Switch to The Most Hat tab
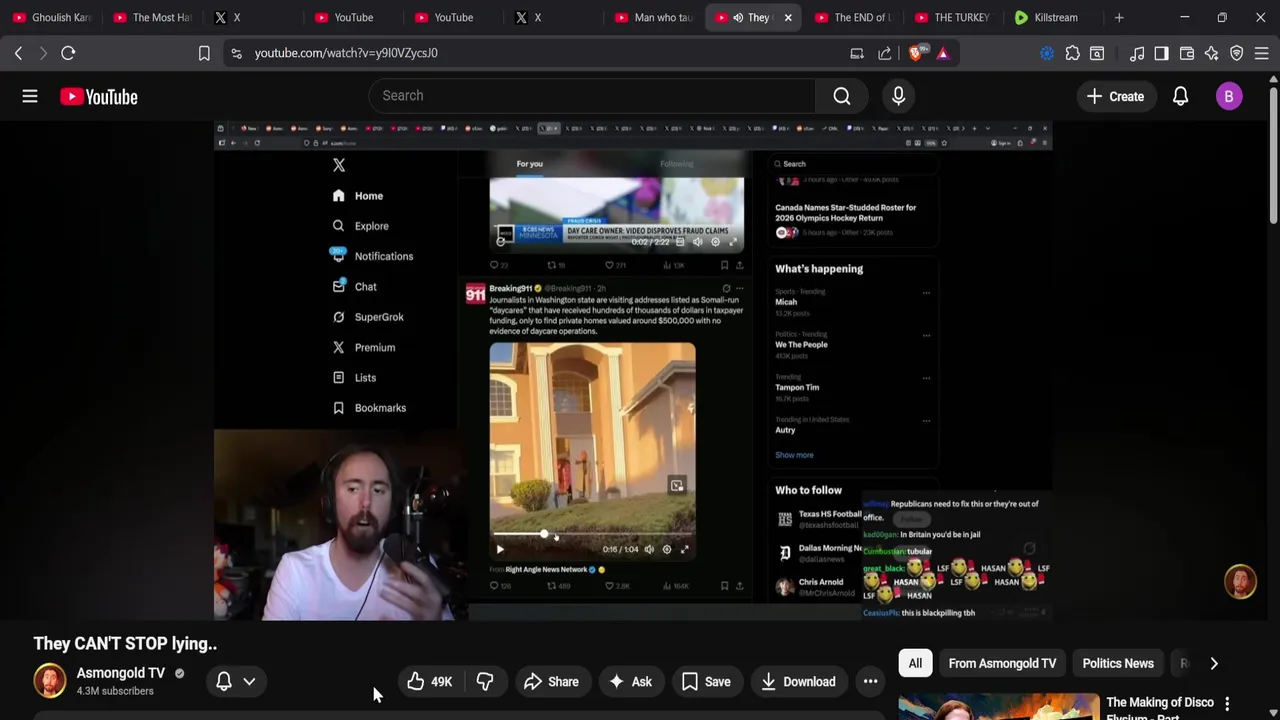 pos(152,17)
